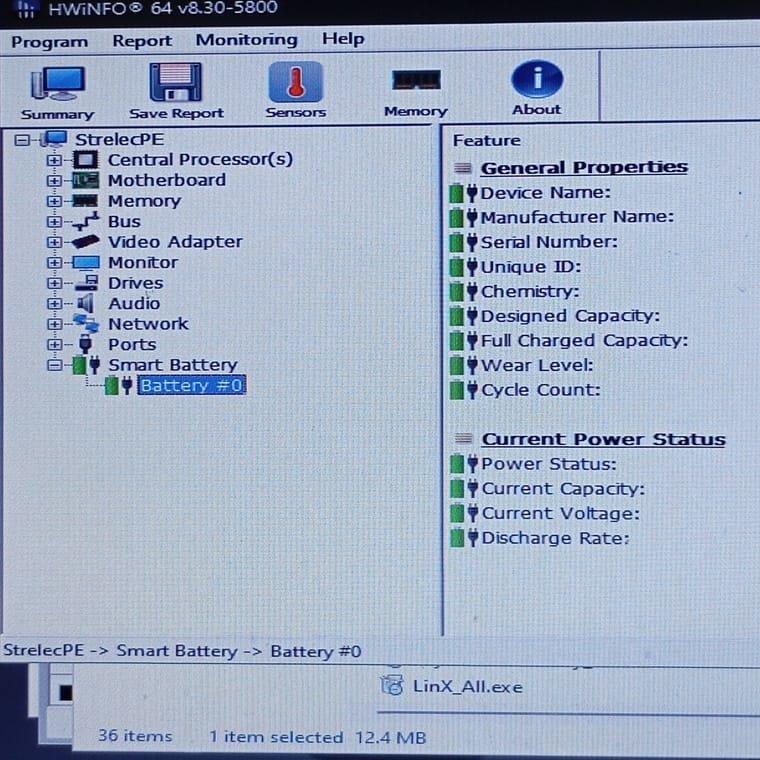This screenshot has width=760, height=760.
Task: Select Battery #0 tree item
Action: click(192, 385)
